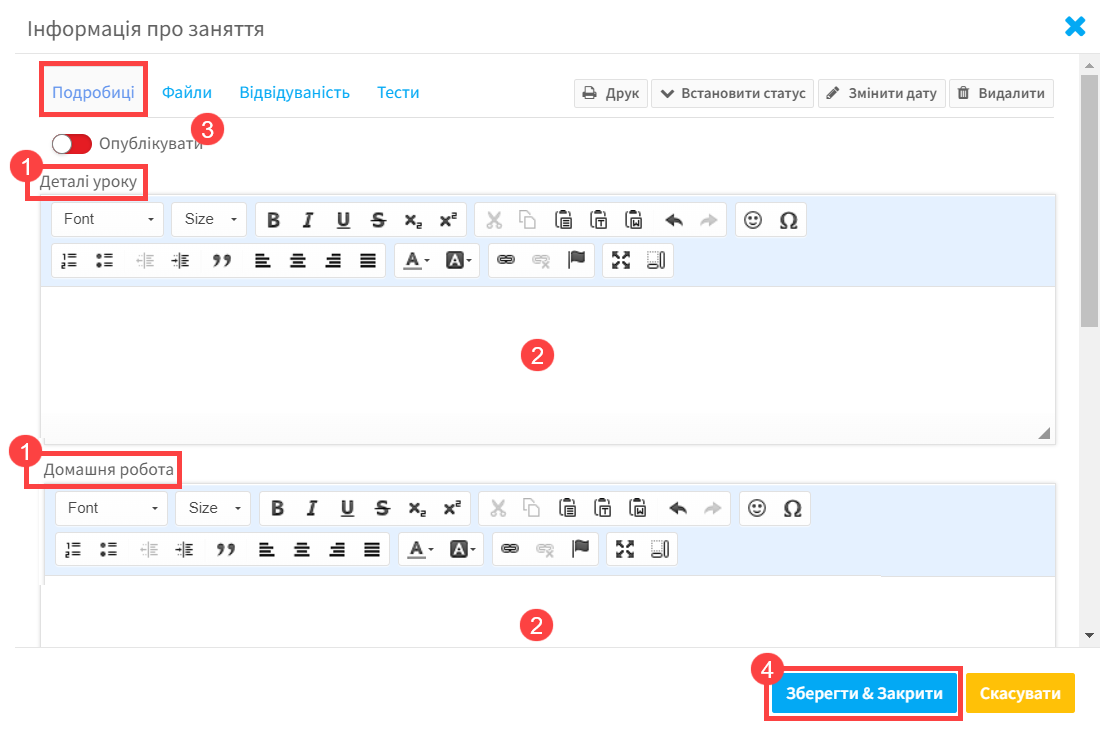Image resolution: width=1117 pixels, height=733 pixels.
Task: Switch to the Подробиці tab
Action: point(93,93)
